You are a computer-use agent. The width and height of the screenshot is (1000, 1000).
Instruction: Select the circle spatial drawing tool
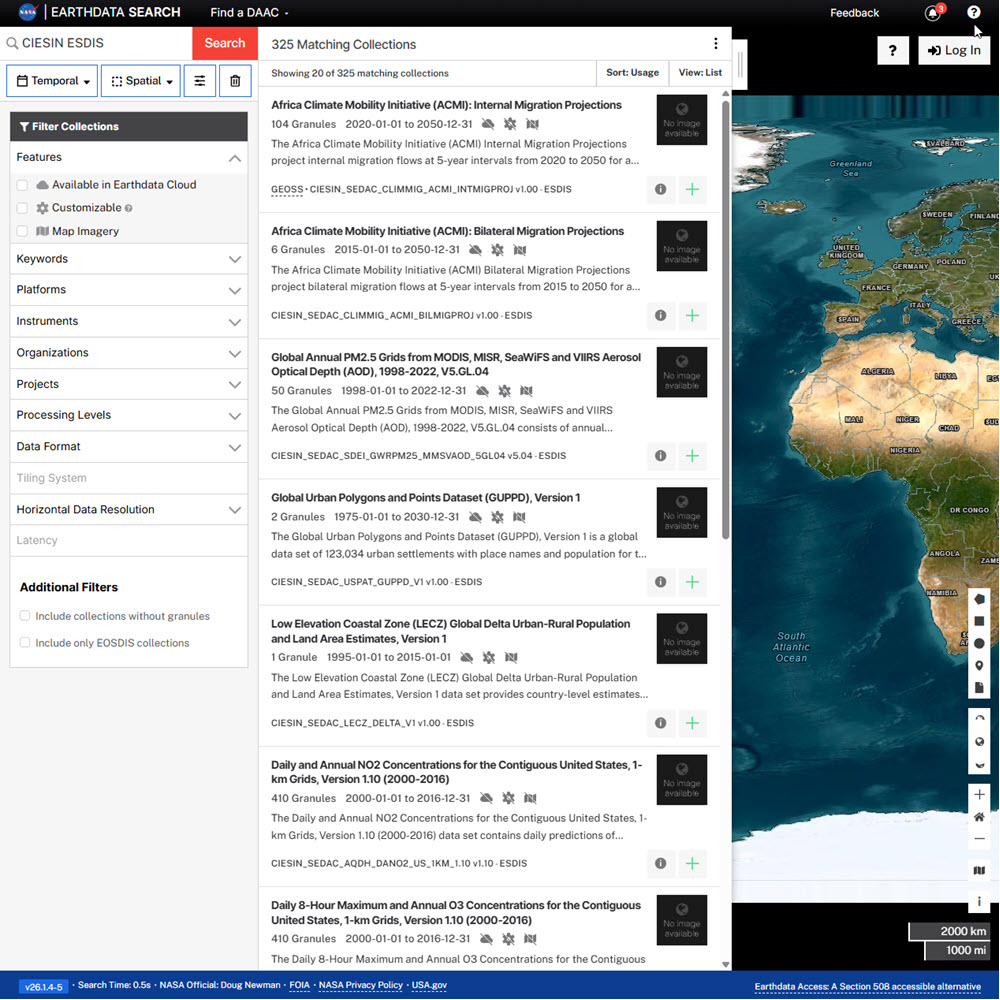pos(979,643)
